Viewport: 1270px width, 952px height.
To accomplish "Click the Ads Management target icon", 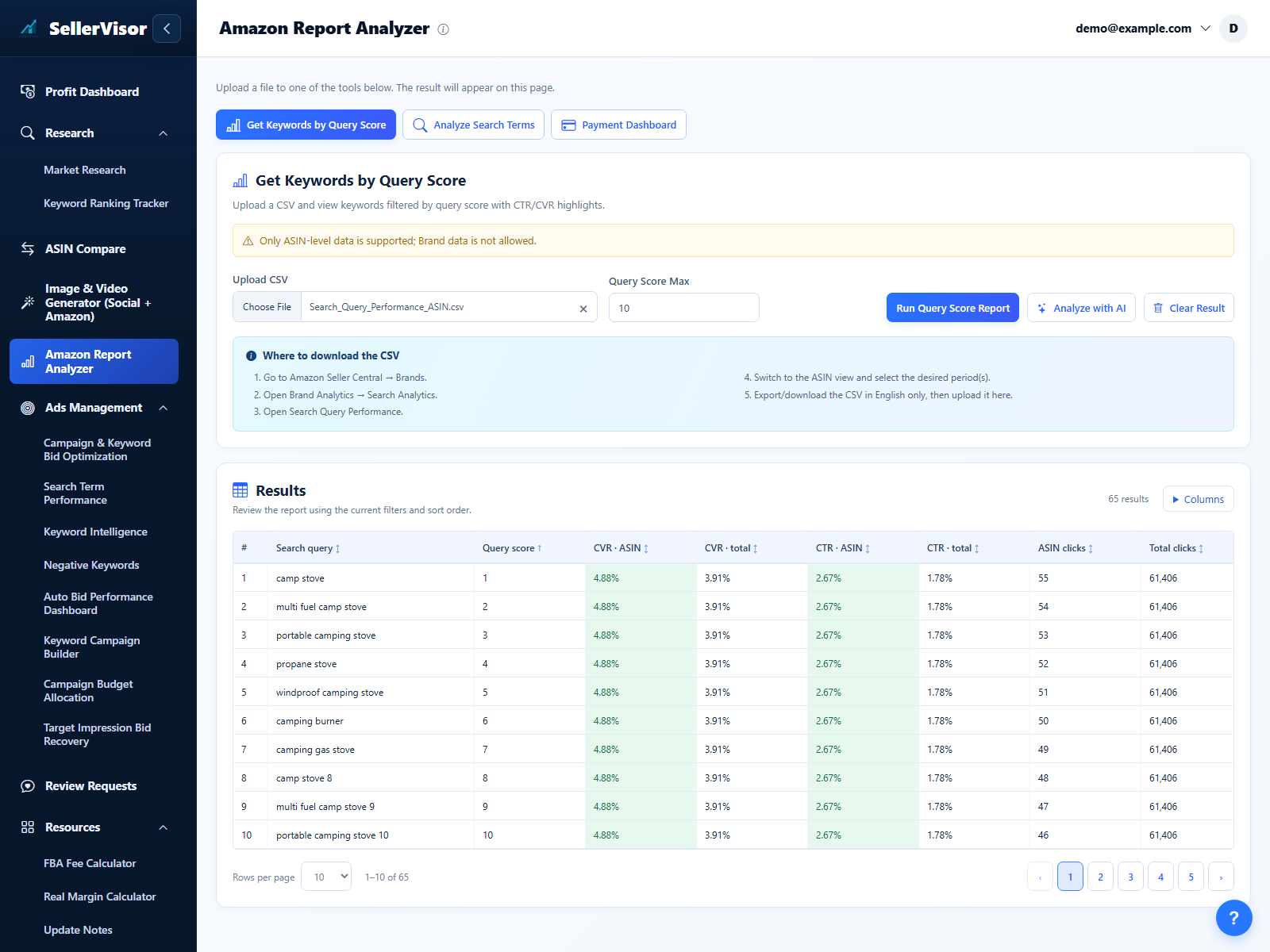I will pos(28,408).
